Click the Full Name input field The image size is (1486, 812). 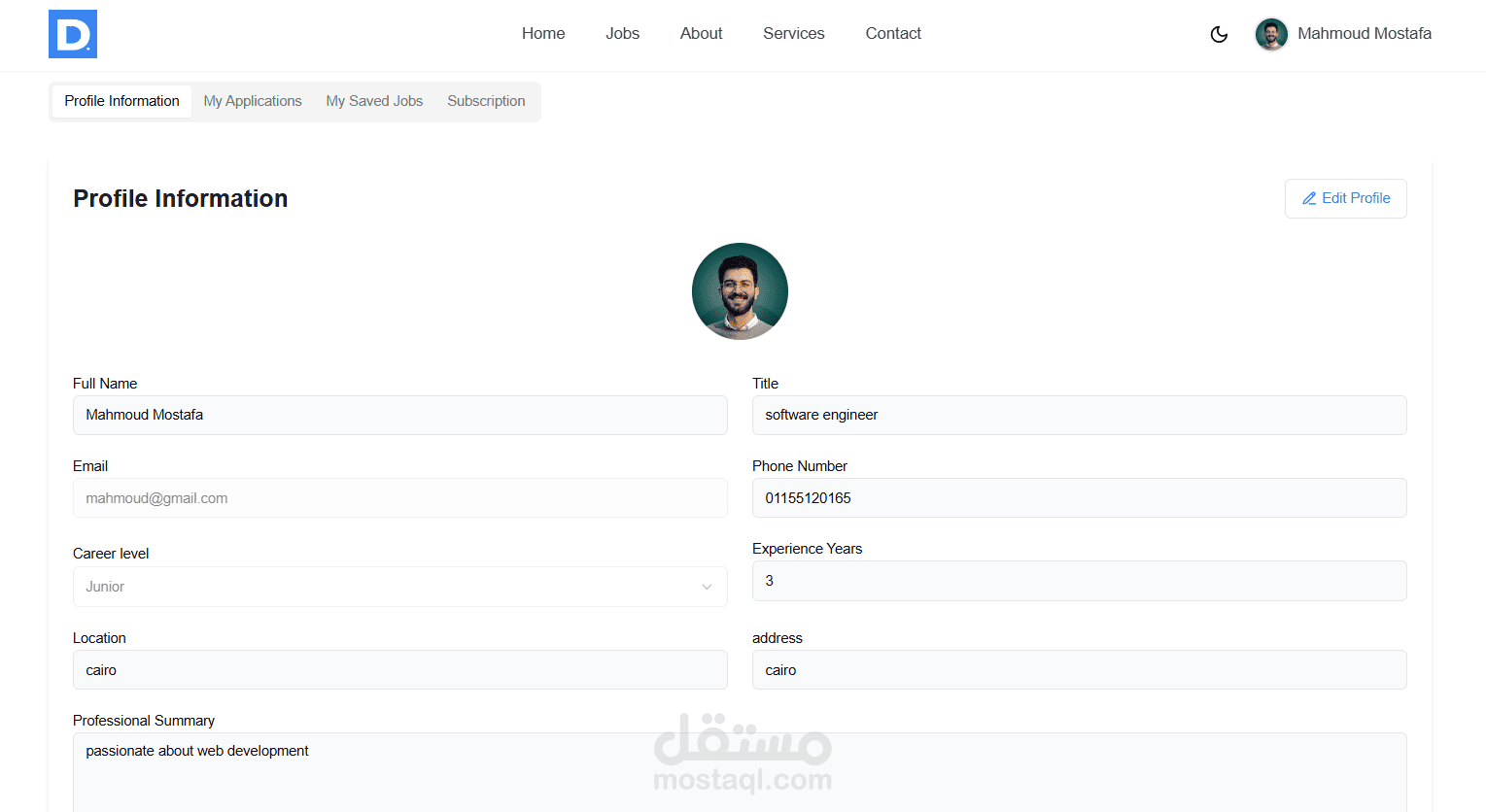tap(400, 415)
